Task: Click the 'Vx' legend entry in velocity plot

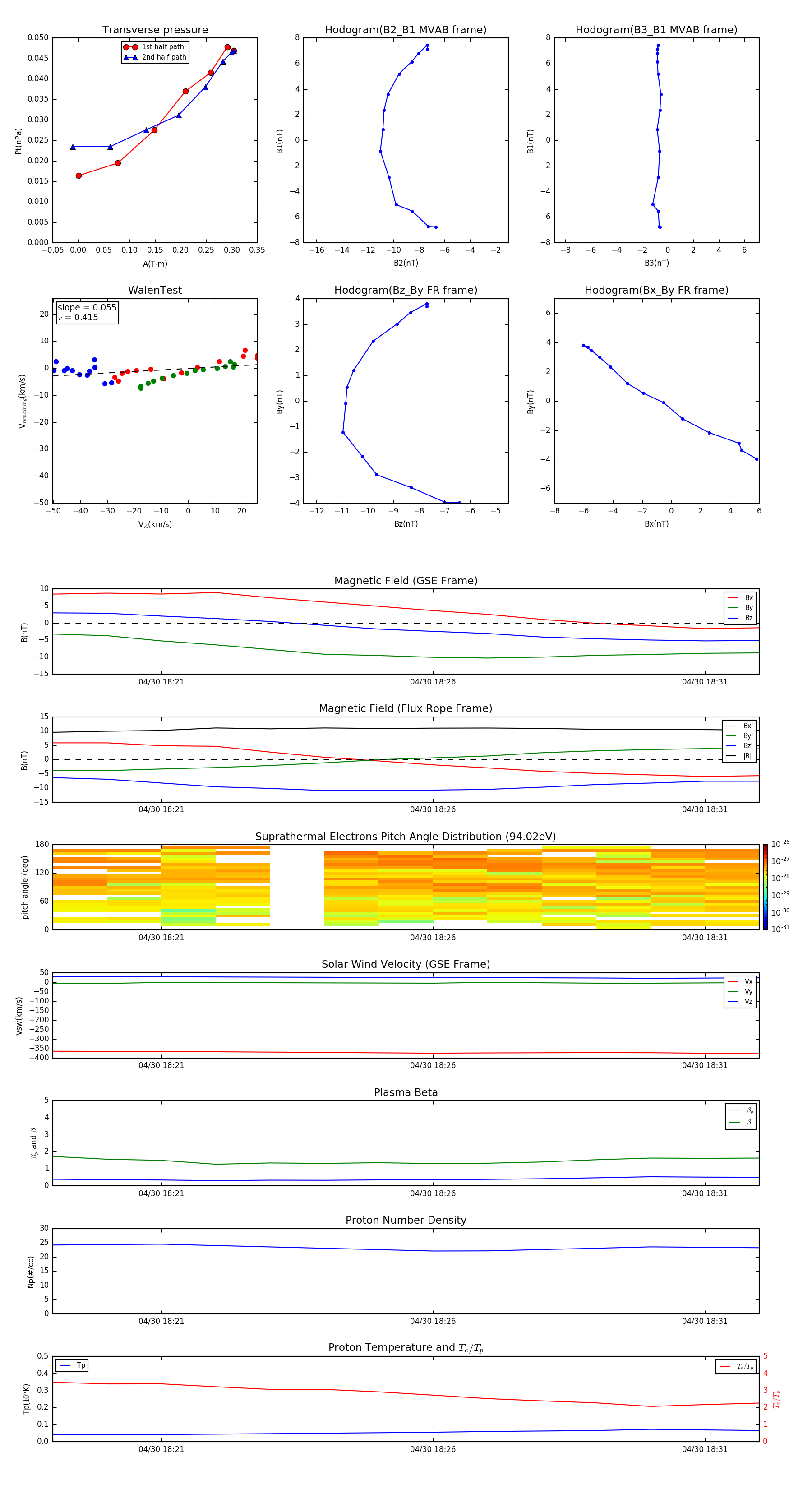Action: pos(740,981)
